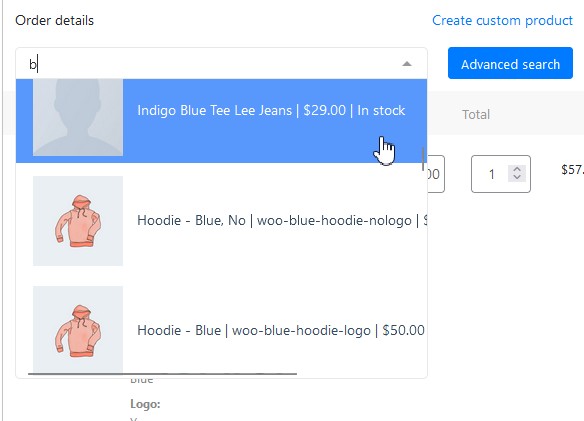Click the silhouette placeholder image for Indigo Blue Tee

click(x=78, y=117)
